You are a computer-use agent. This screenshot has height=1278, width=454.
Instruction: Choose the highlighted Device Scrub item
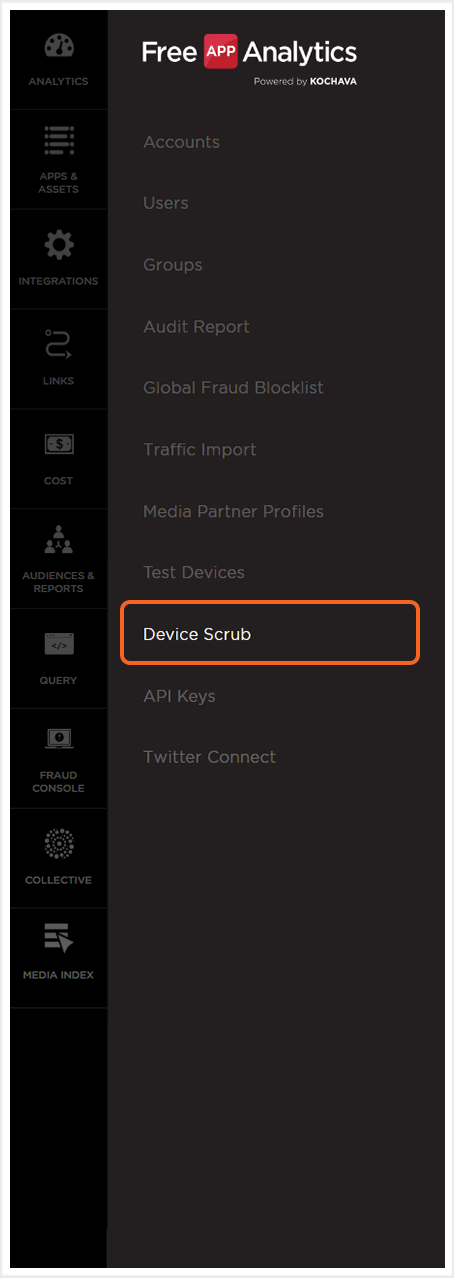pos(269,633)
